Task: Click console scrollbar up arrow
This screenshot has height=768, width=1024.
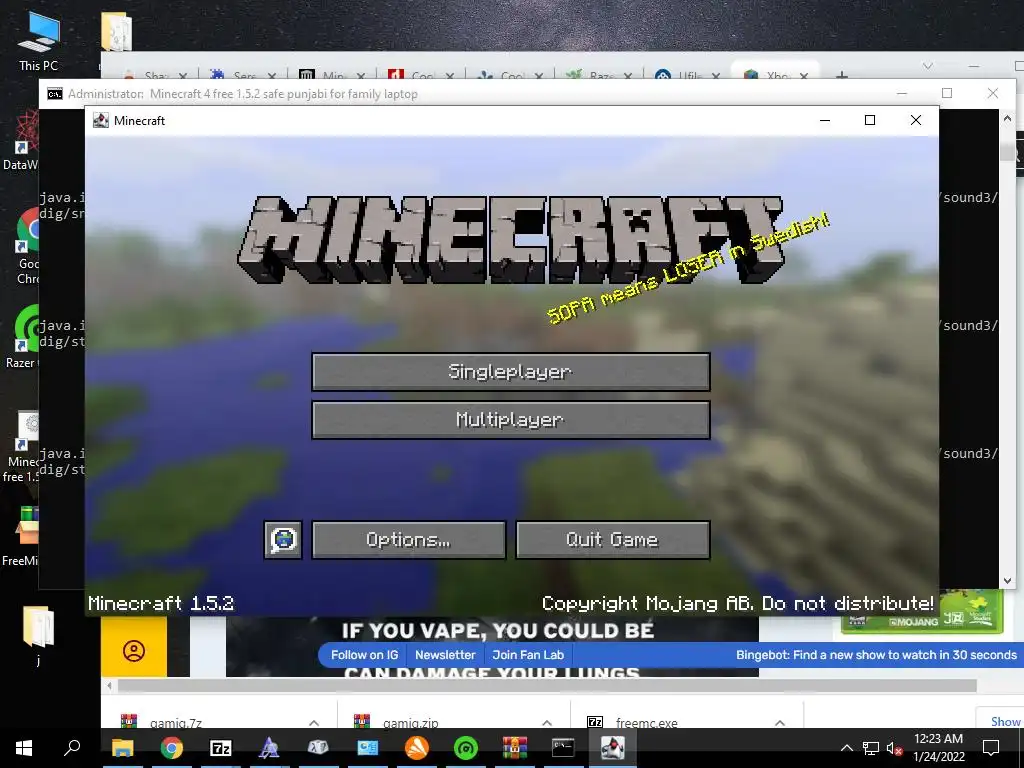Action: click(1007, 118)
